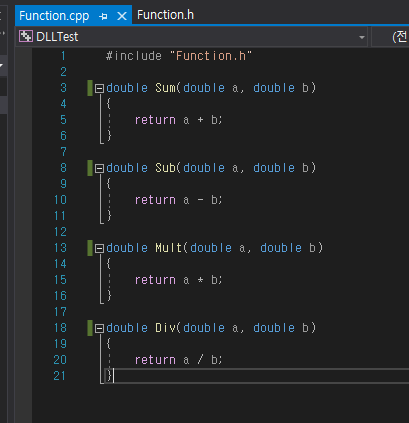Click the include "Function.h" string
409x423 pixels.
(x=211, y=56)
